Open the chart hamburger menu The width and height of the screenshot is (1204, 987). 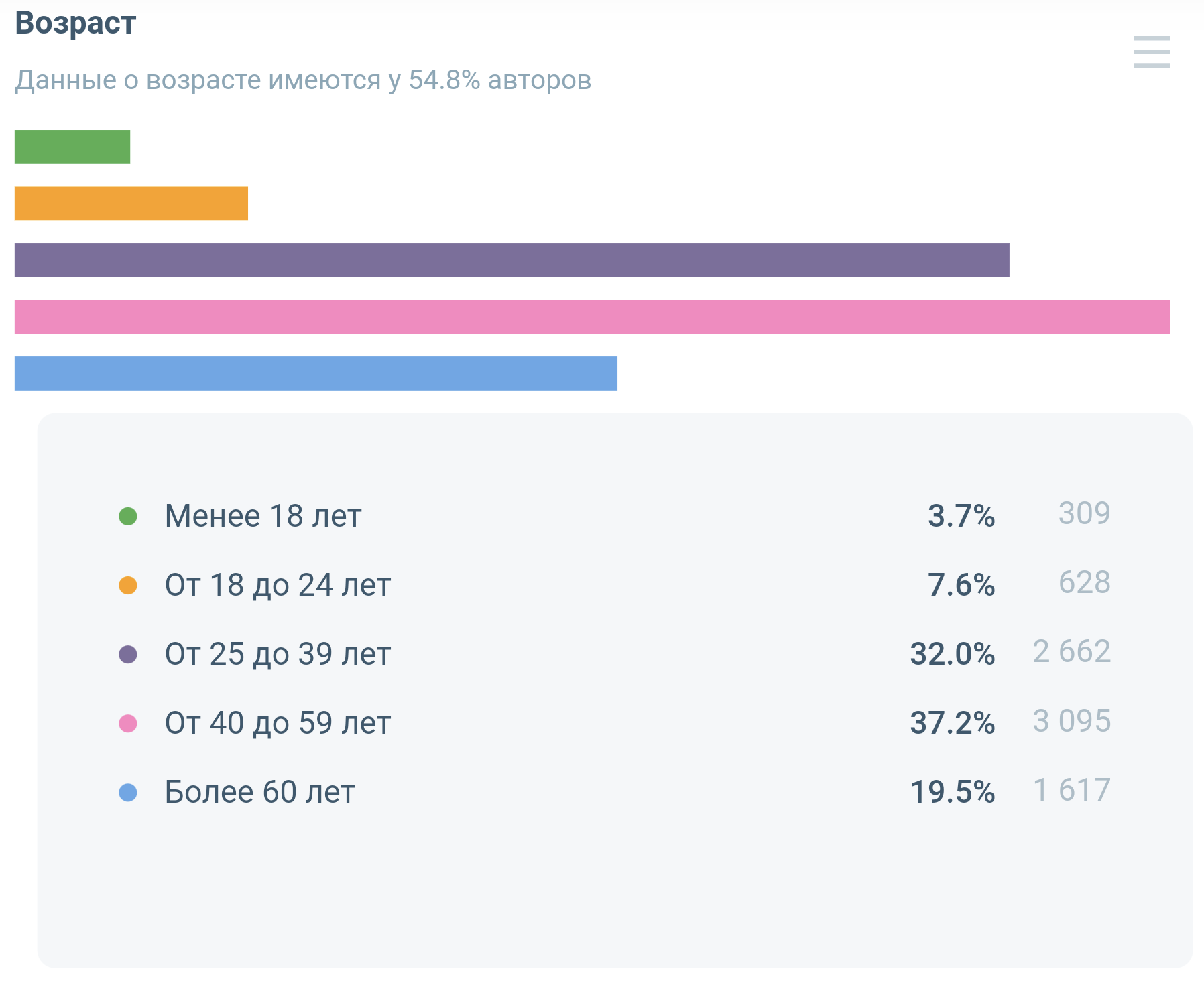click(1152, 52)
